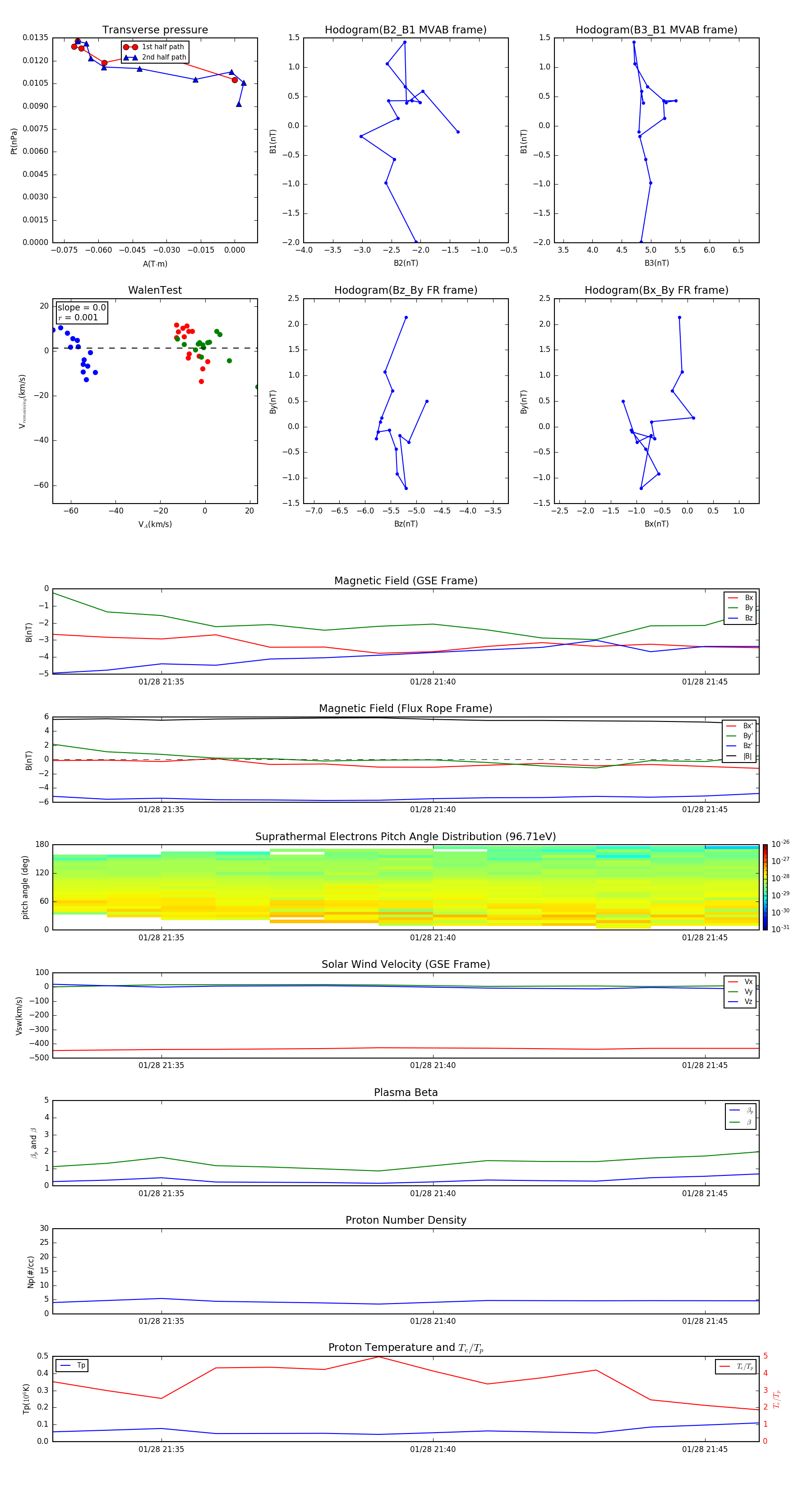Screen dimensions: 812x1489
Task: Click the 'Solar Wind Velocity (GSE Frame)' title
Action: tap(406, 964)
